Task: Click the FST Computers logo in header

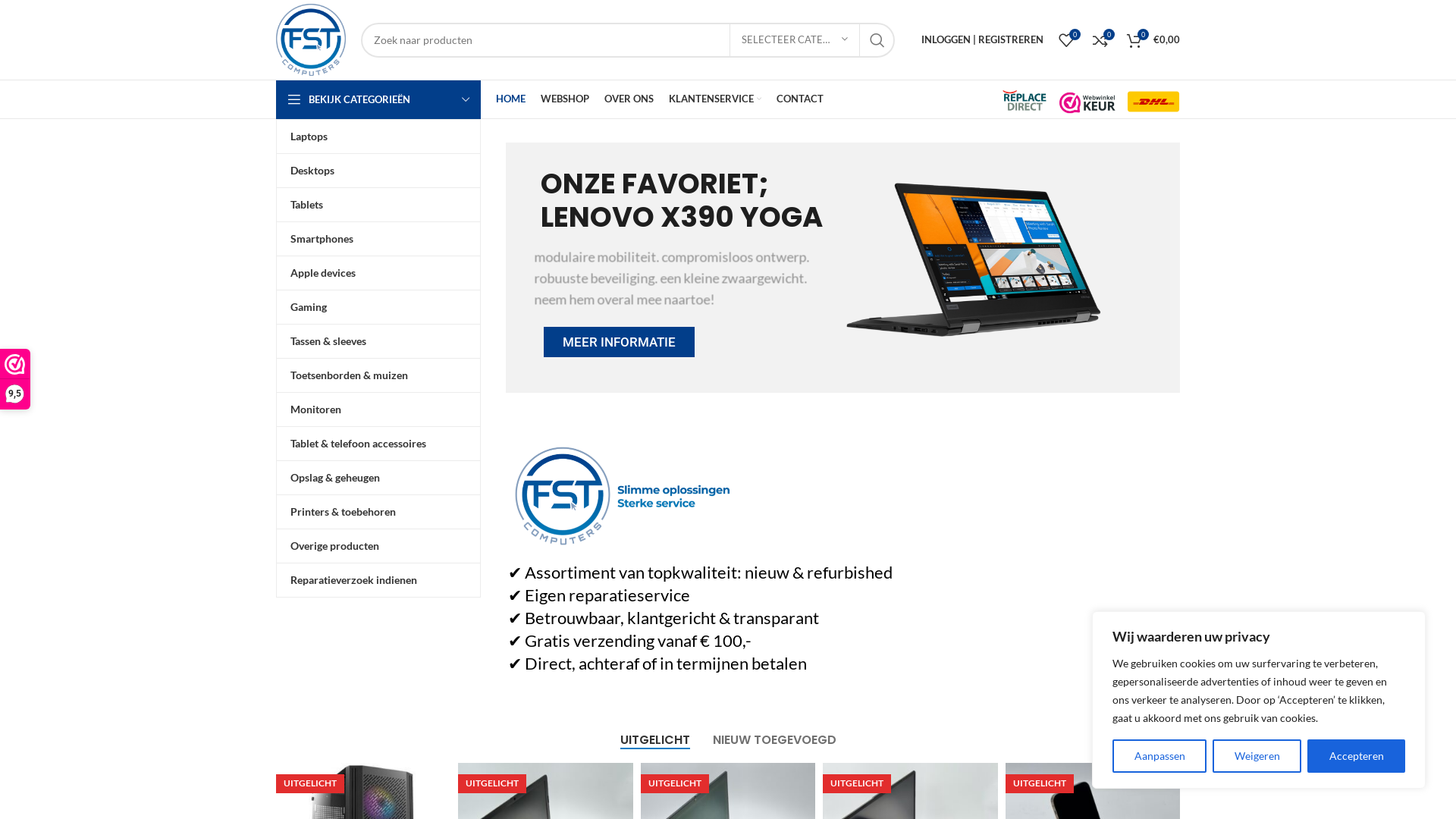Action: tap(311, 39)
